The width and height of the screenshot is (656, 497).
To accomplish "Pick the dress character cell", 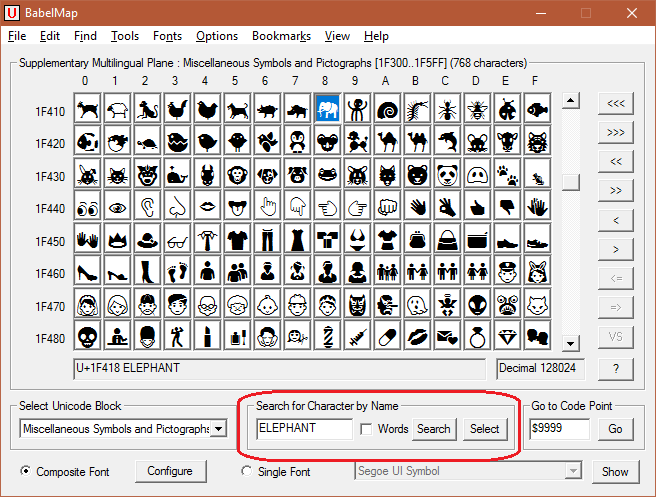I will coord(297,238).
